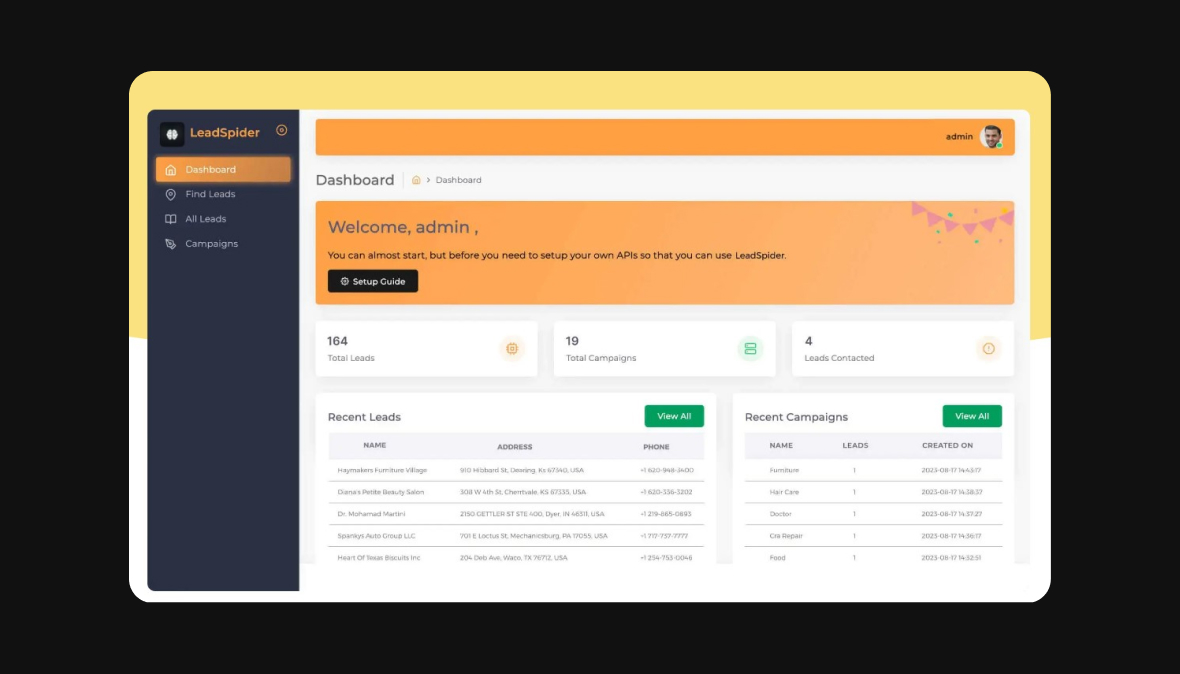Click the LeadSpider logo icon

172,134
